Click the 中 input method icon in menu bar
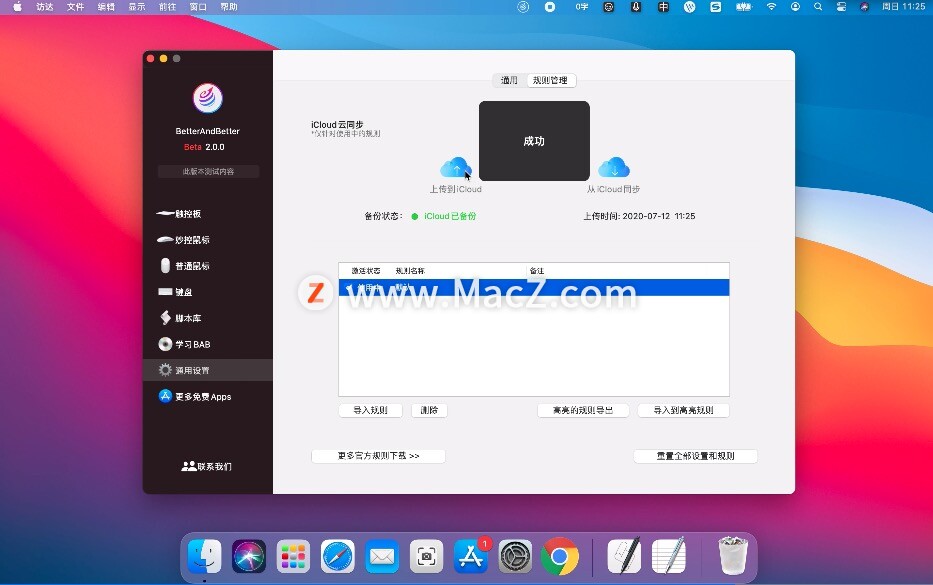The width and height of the screenshot is (933, 585). tap(663, 7)
